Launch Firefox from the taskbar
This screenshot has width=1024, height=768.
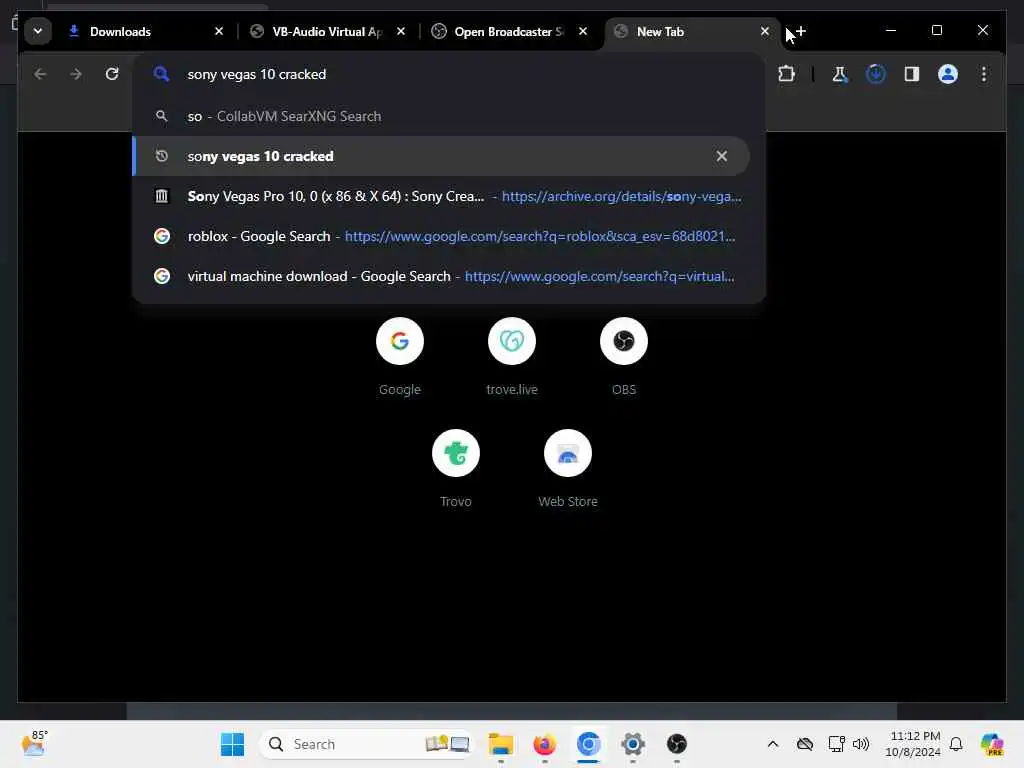click(x=545, y=744)
